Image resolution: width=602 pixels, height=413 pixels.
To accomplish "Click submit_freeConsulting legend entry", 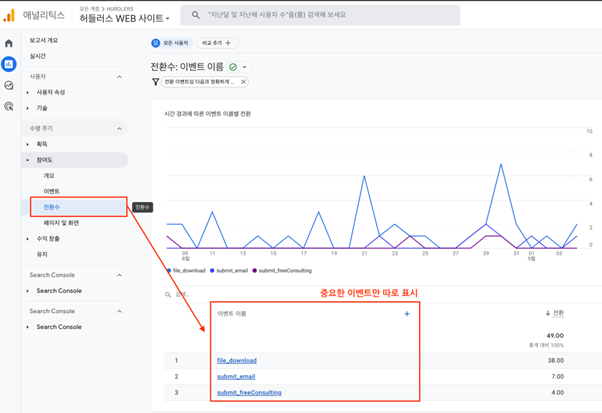I will pyautogui.click(x=282, y=271).
